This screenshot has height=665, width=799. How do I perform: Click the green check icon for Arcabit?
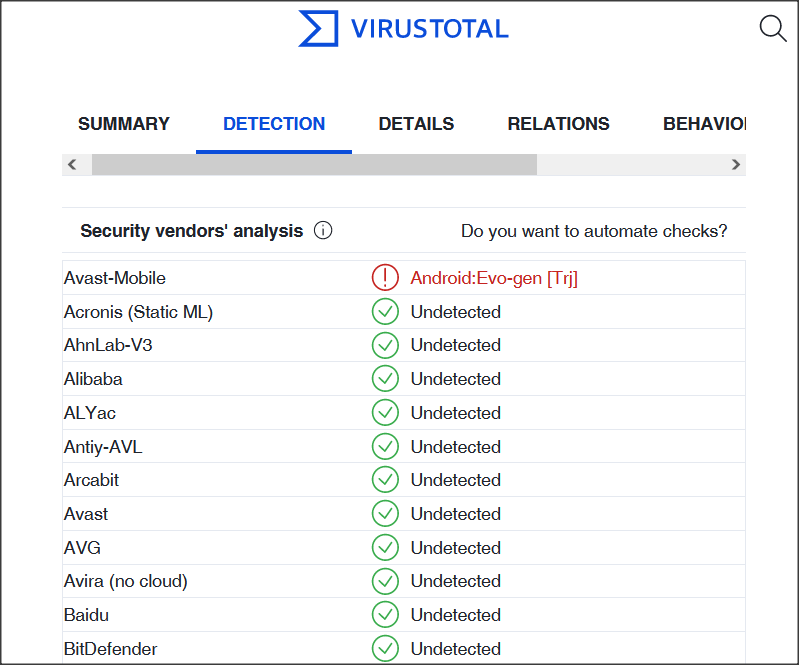pyautogui.click(x=385, y=480)
